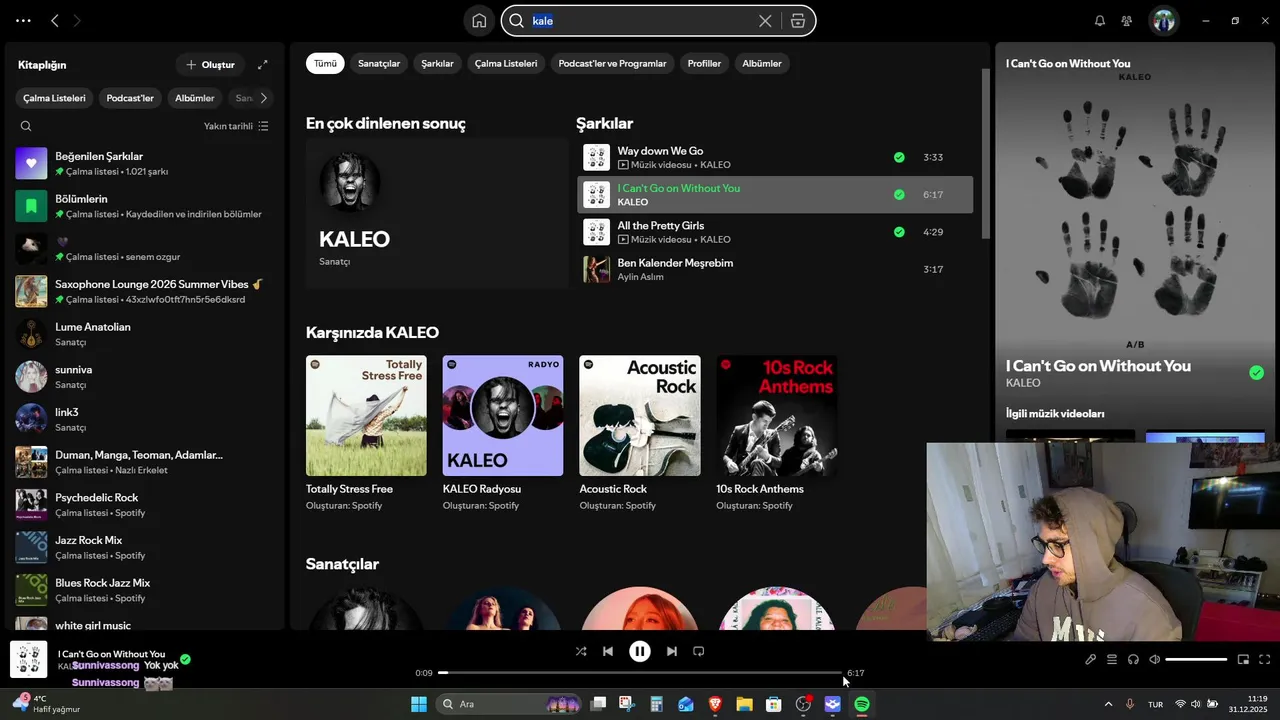This screenshot has height=720, width=1280.
Task: Enter full screen player mode
Action: 1265,659
